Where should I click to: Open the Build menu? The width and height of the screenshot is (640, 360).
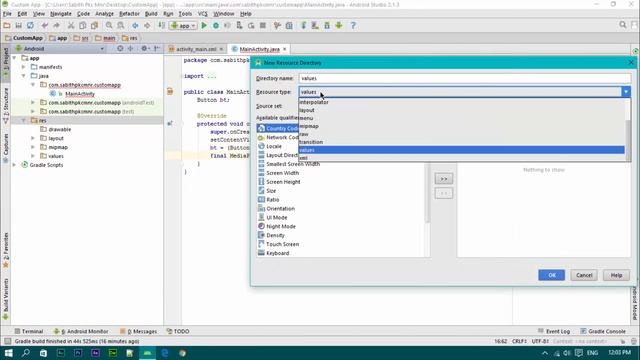tap(151, 13)
